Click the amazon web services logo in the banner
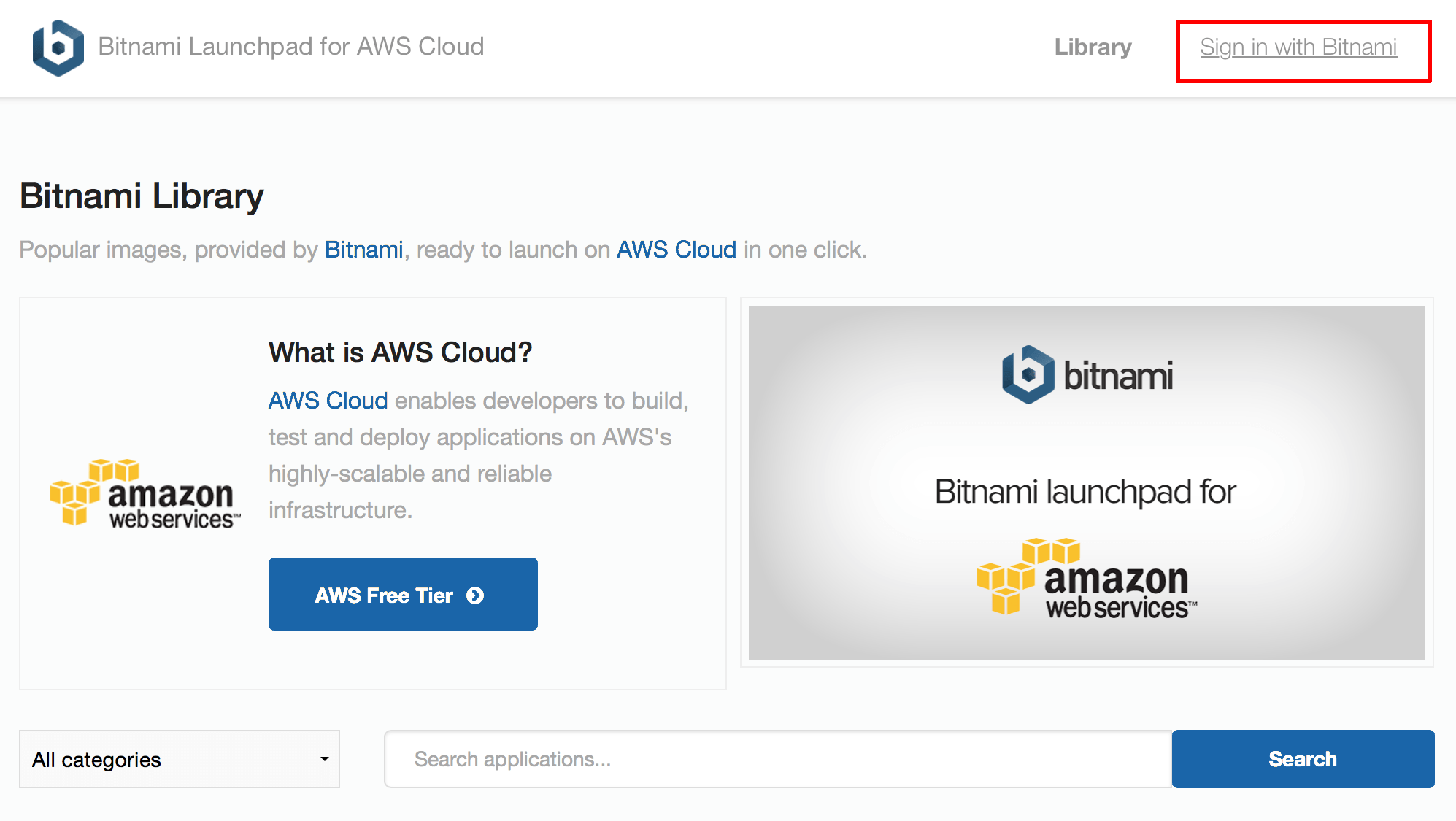 point(1087,579)
